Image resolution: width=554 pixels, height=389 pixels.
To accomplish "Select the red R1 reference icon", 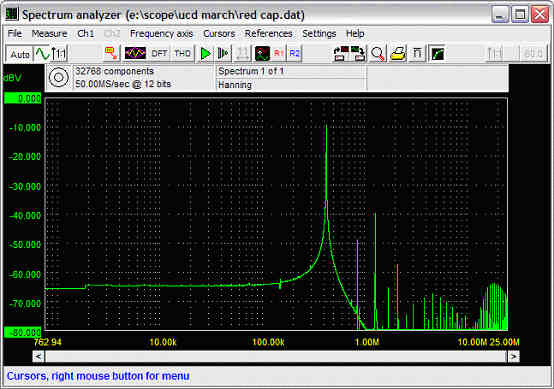I will click(279, 54).
